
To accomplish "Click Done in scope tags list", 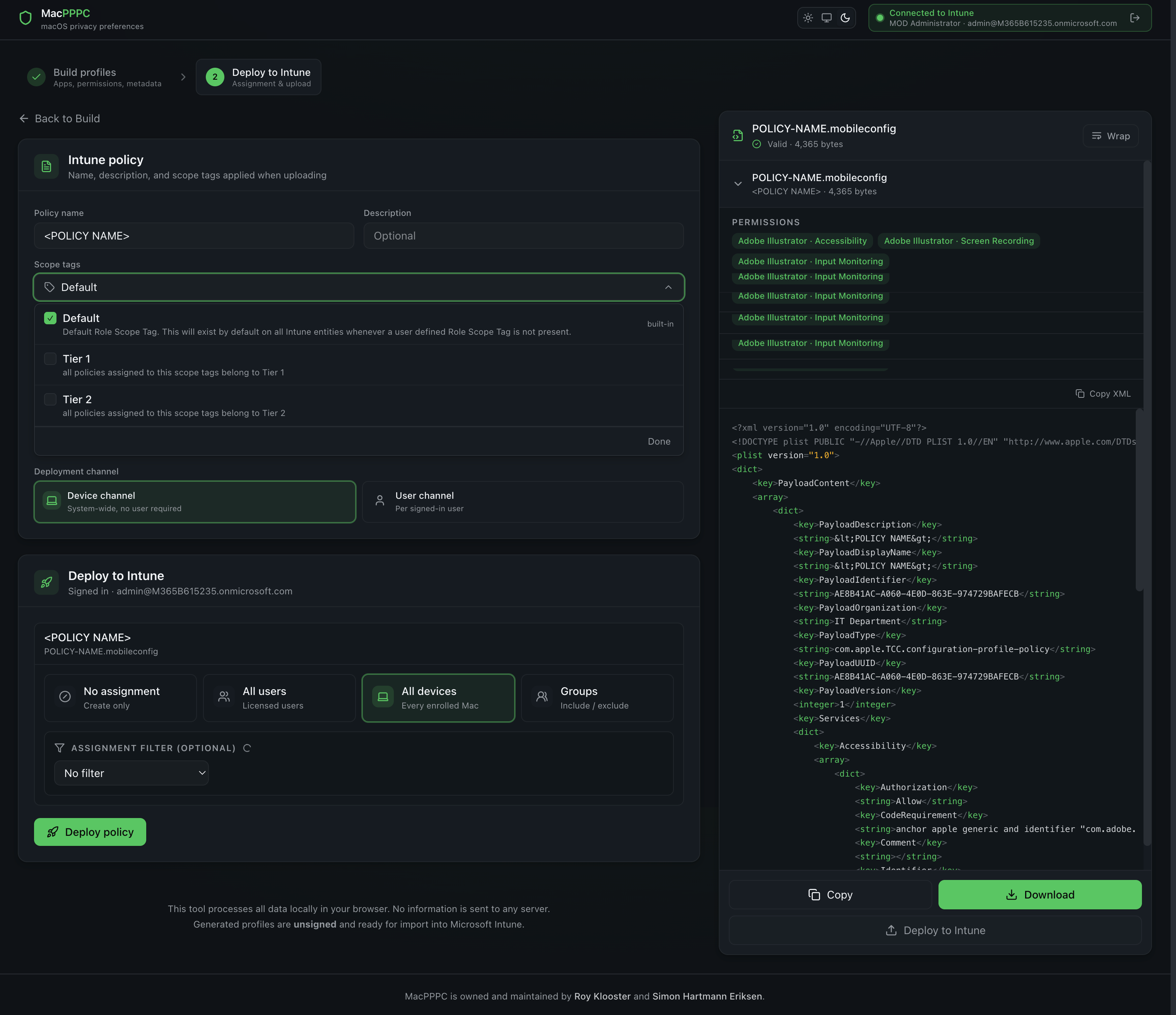I will pyautogui.click(x=659, y=442).
